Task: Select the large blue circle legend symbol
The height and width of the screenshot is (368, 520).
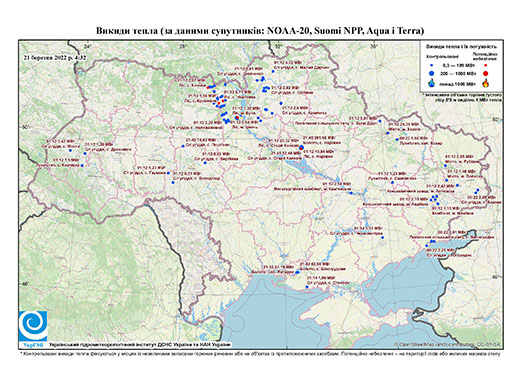Action: point(432,73)
